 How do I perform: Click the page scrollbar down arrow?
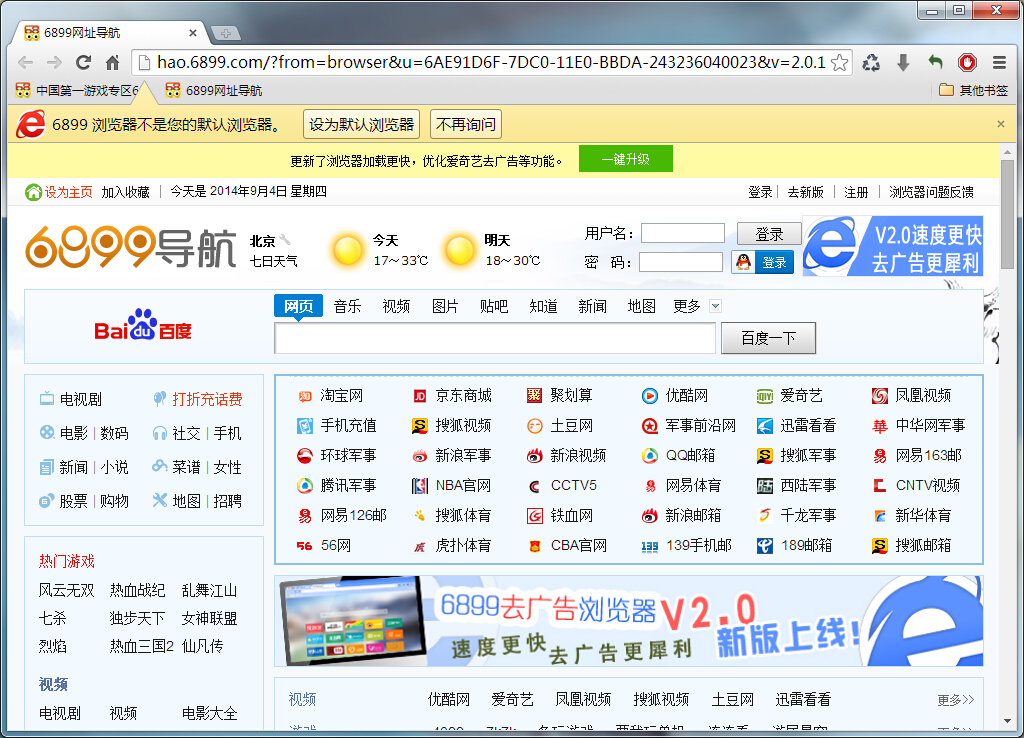[1007, 721]
